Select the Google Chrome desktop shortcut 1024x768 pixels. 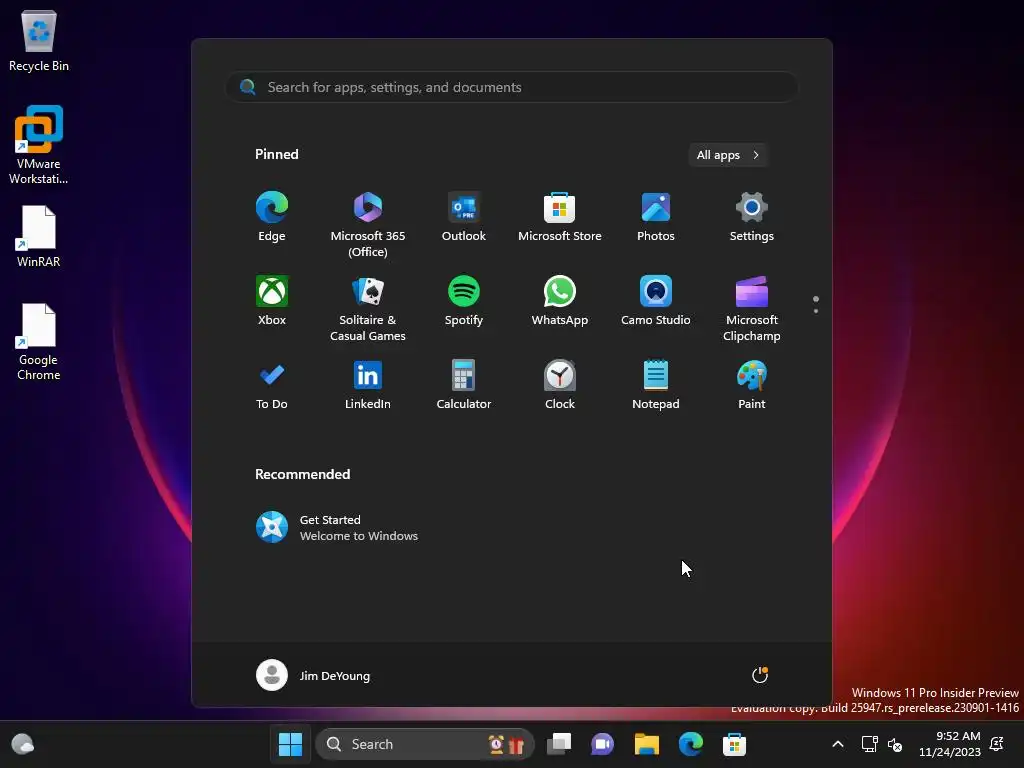click(x=39, y=342)
